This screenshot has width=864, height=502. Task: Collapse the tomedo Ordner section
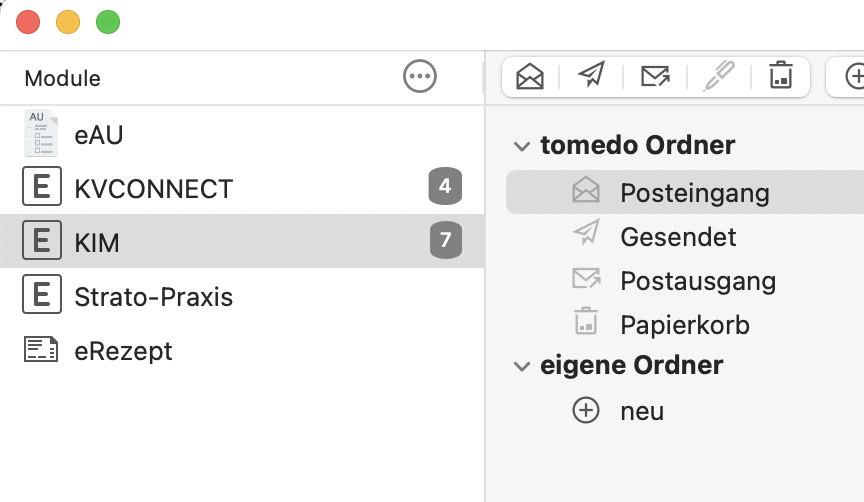click(x=521, y=146)
